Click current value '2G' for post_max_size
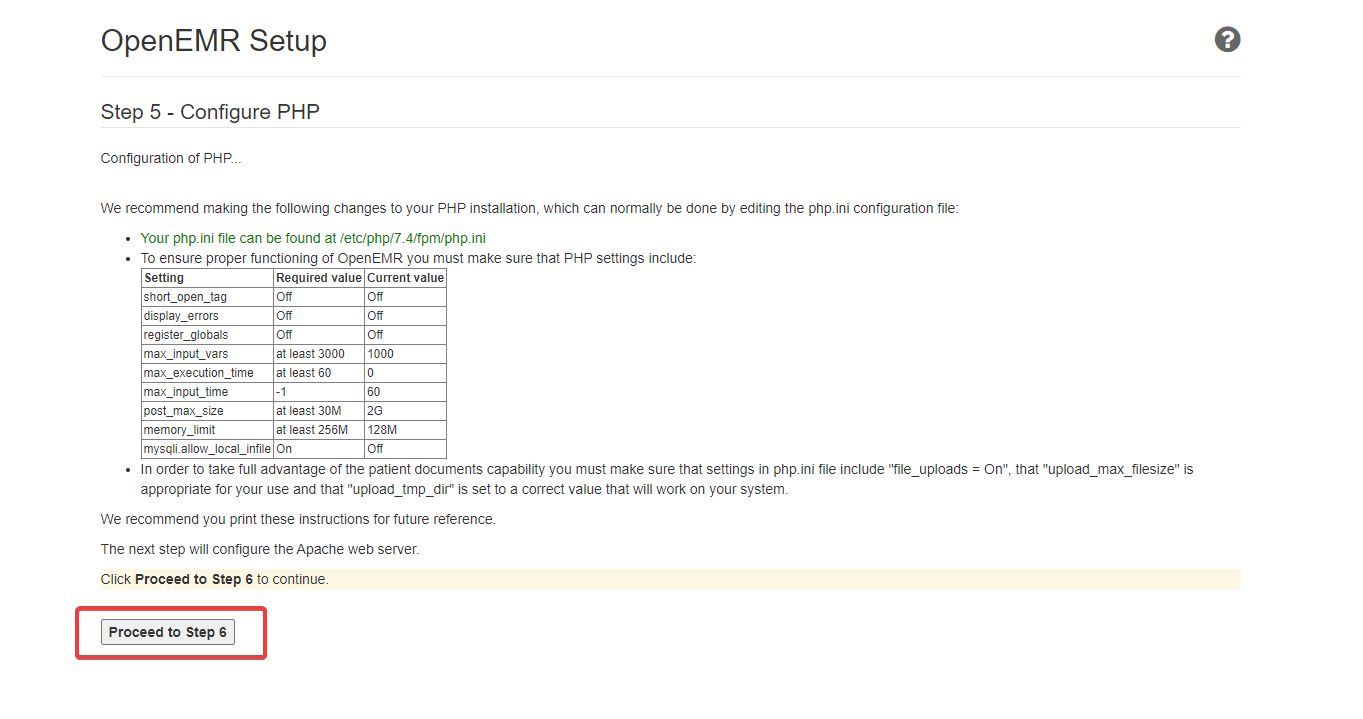 [405, 411]
